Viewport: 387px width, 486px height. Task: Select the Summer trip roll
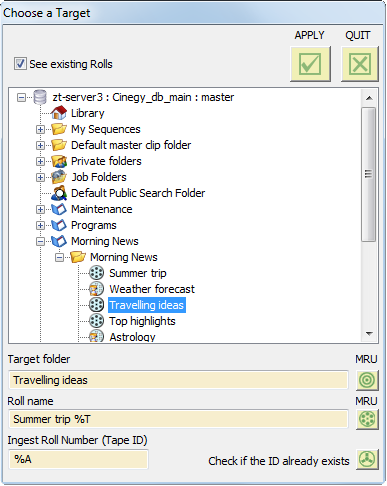138,273
